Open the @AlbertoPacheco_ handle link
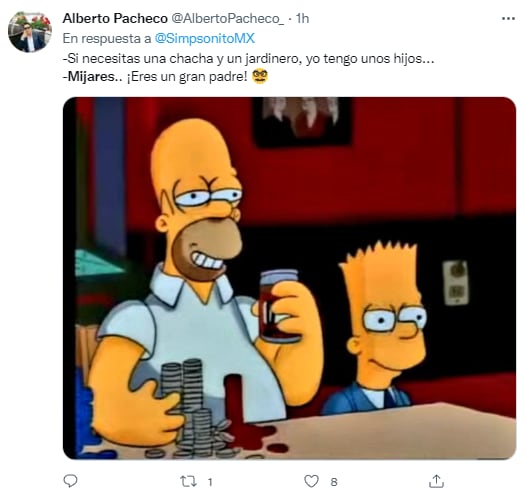Viewport: 526px width, 491px height. 228,19
